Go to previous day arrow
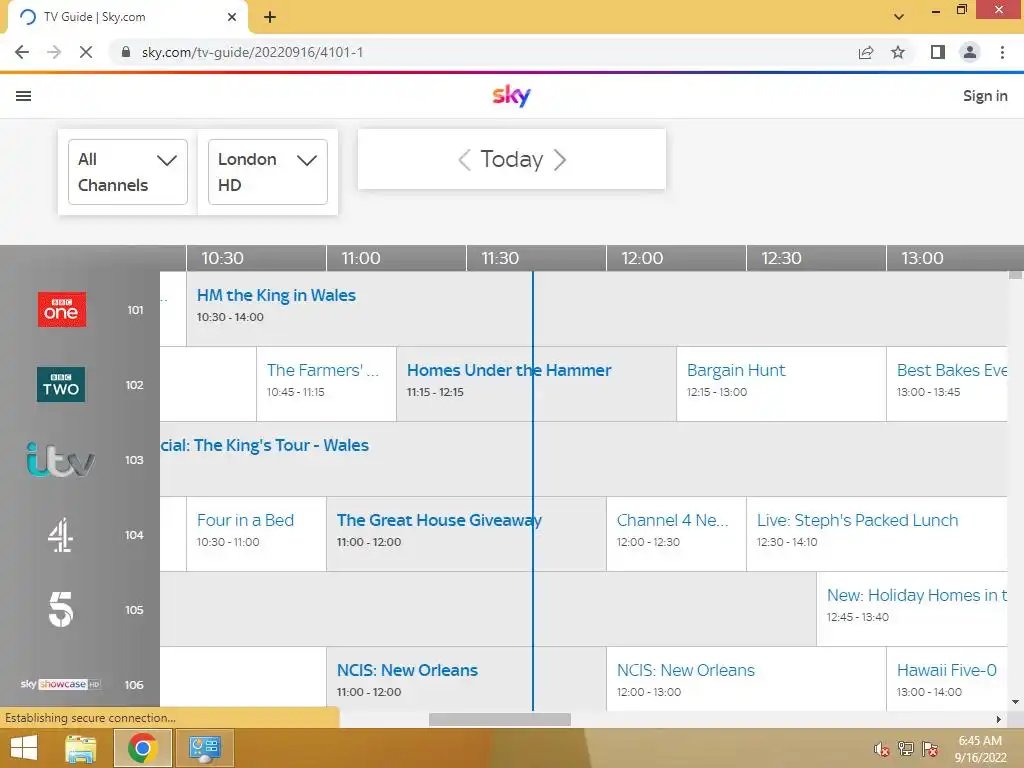Screen dimensions: 1024x768 click(x=464, y=159)
